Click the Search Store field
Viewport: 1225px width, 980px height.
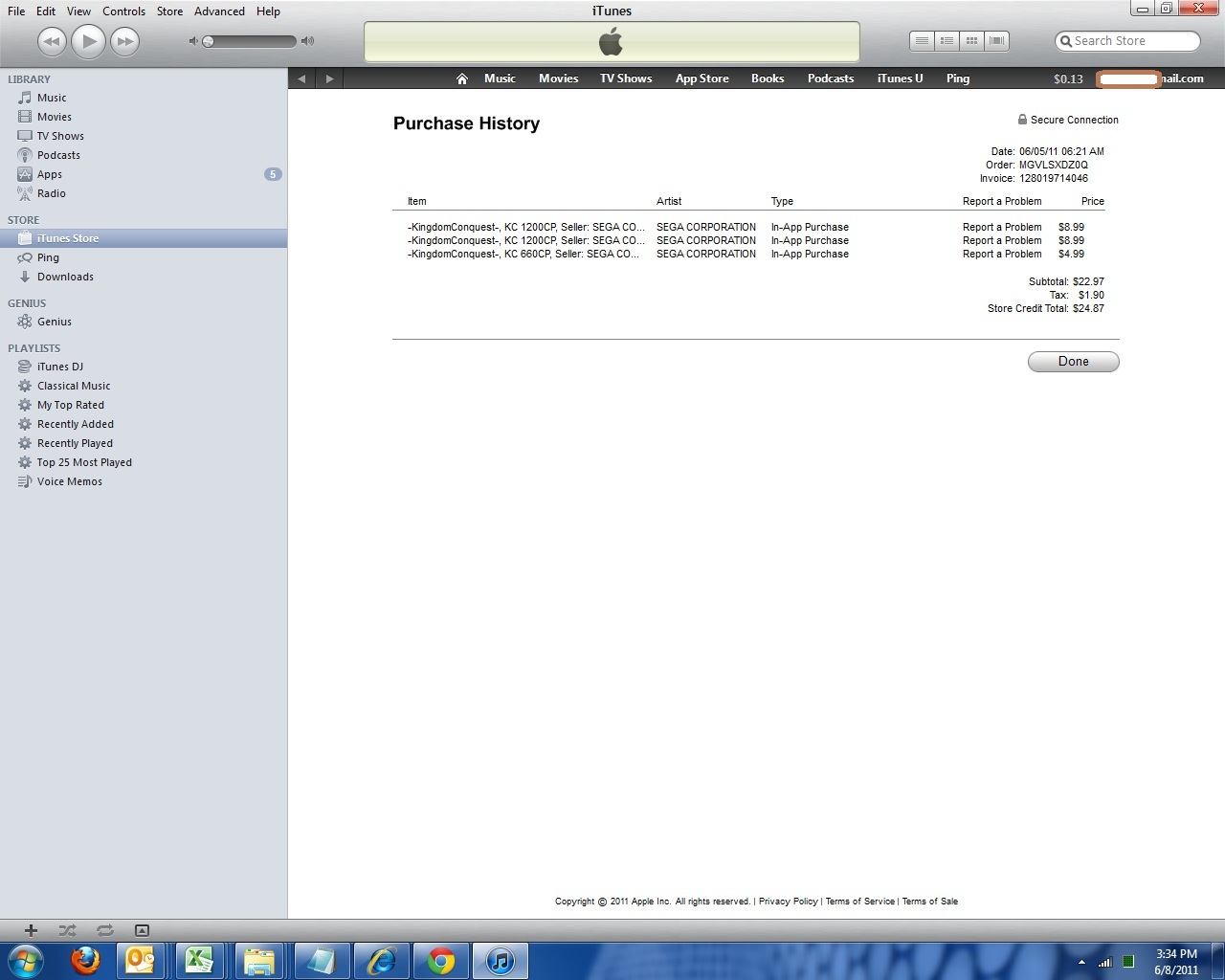(1127, 41)
